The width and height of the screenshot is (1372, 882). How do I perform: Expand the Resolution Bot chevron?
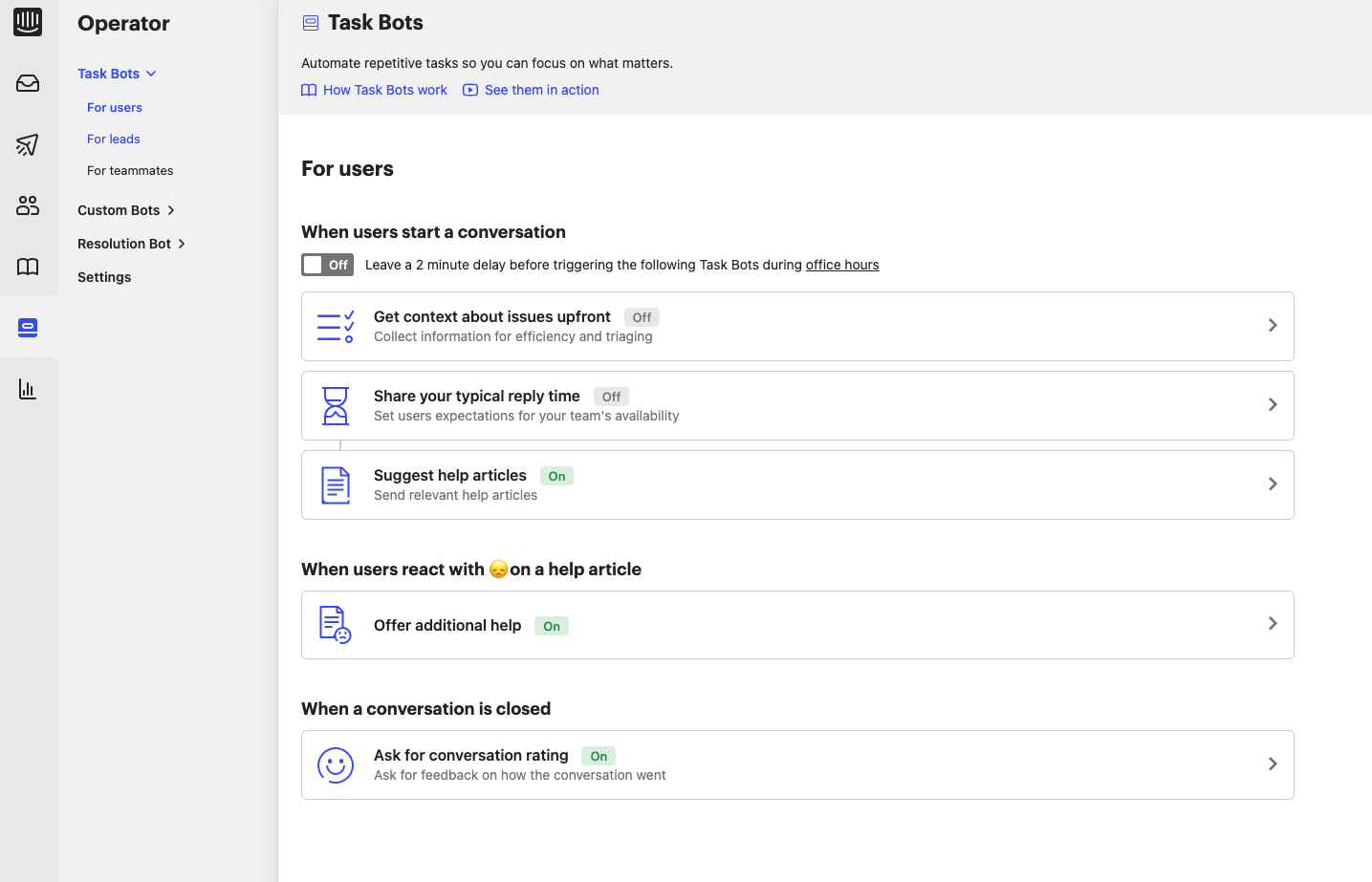click(x=182, y=244)
